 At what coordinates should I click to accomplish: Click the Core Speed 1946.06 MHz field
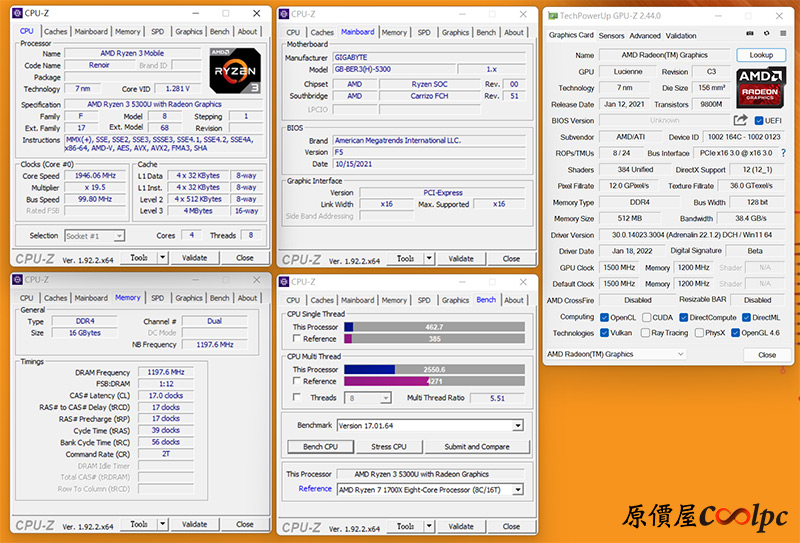(x=95, y=176)
